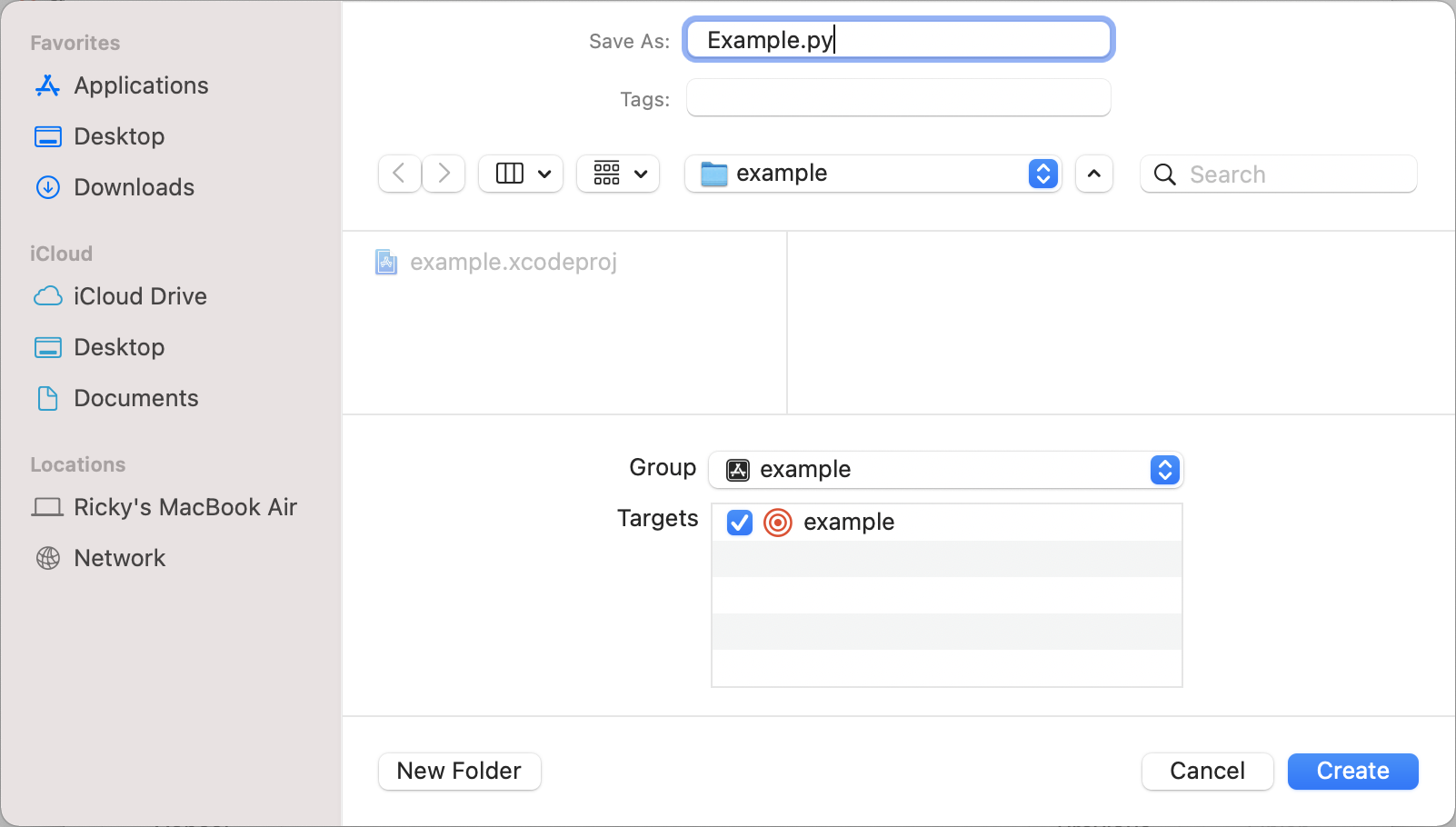Open Applications in Favorites sidebar

[x=141, y=85]
